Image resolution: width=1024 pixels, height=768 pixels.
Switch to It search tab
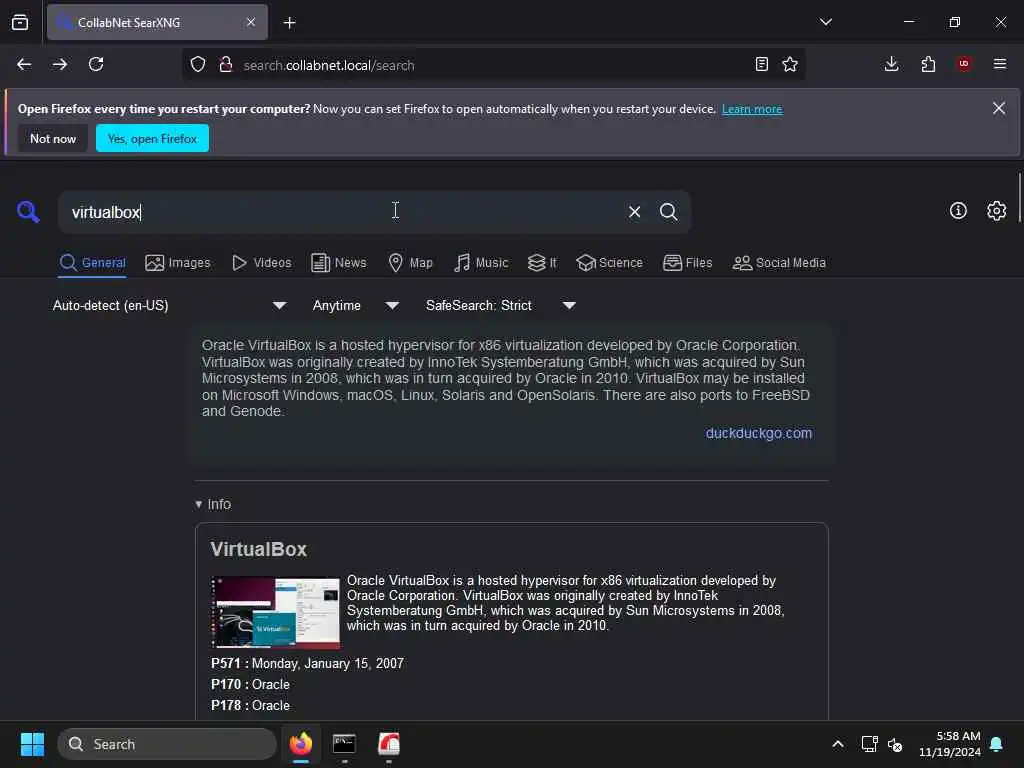point(542,263)
